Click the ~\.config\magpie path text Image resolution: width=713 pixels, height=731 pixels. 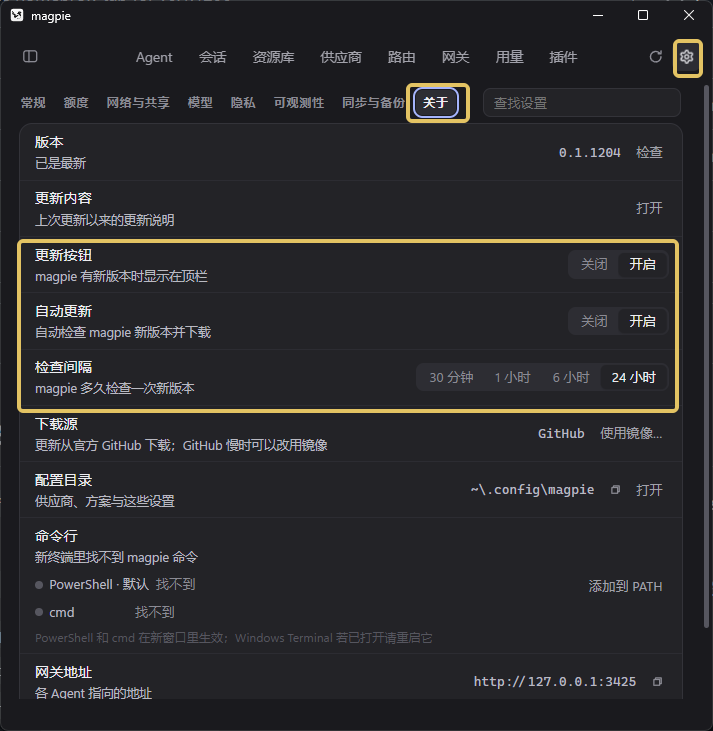tap(532, 490)
